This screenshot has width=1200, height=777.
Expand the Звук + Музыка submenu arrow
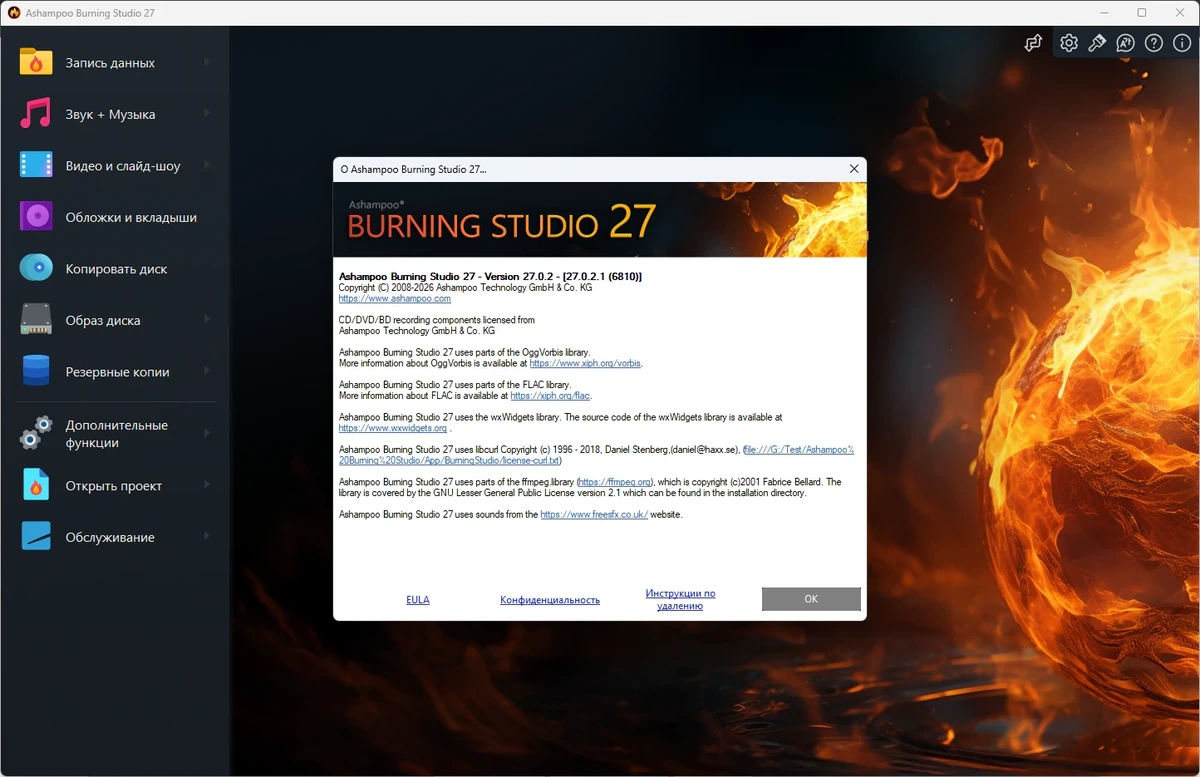click(x=207, y=113)
